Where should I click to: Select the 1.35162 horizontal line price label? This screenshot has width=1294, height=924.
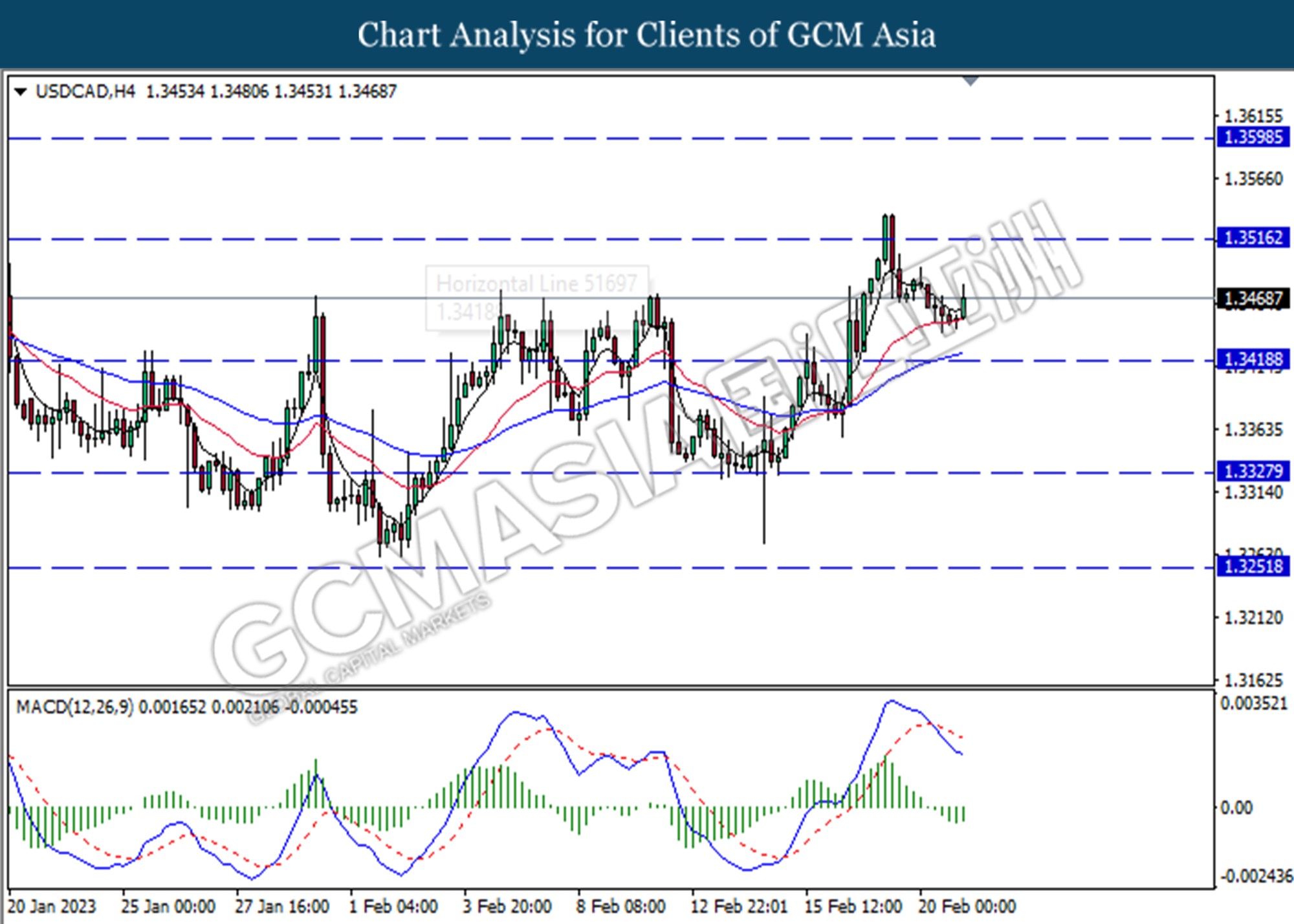click(x=1253, y=237)
